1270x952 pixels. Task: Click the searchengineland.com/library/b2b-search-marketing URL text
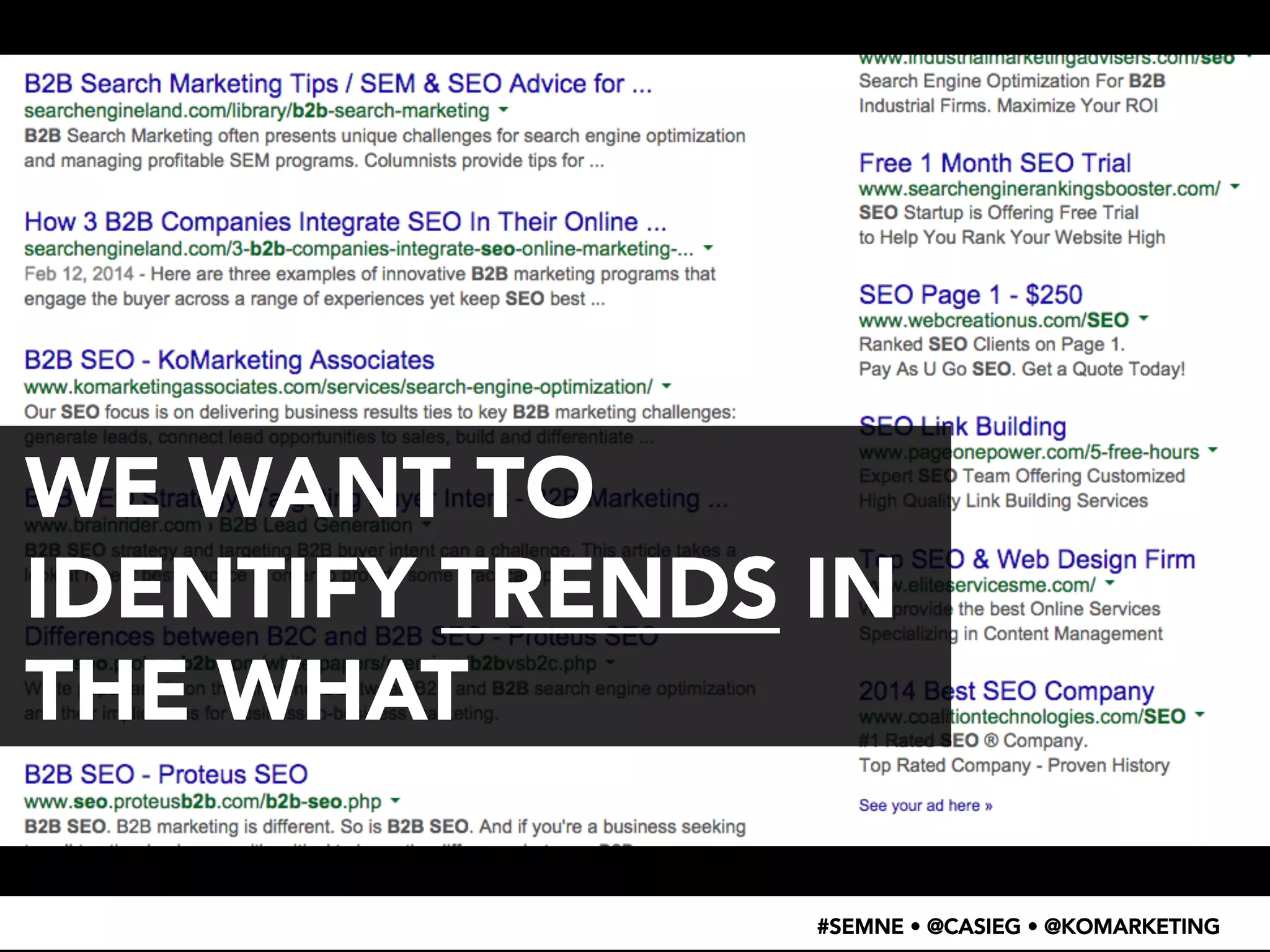click(x=257, y=111)
